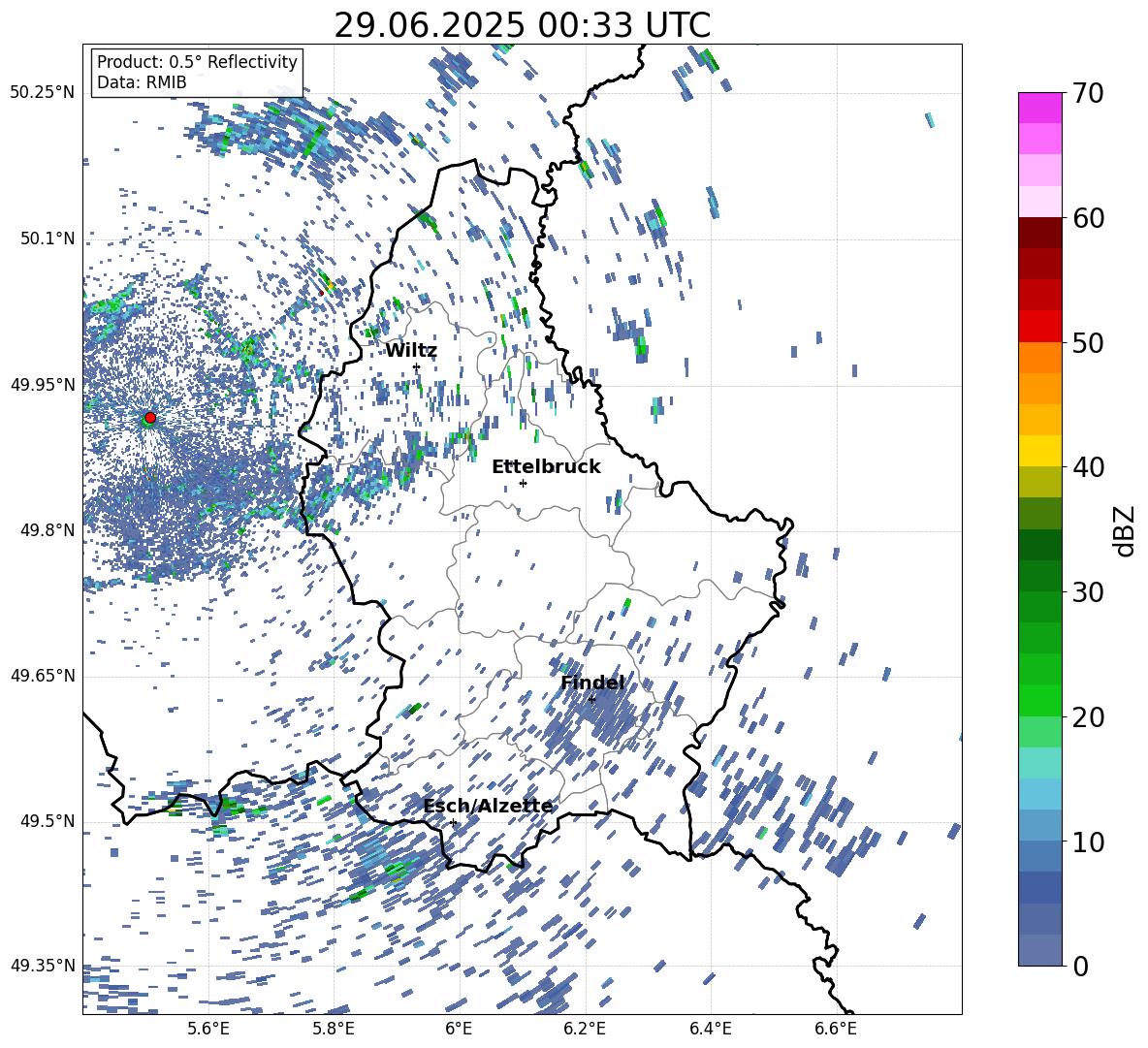Click the Esch/Alzette city label
The width and height of the screenshot is (1148, 1048).
[488, 807]
